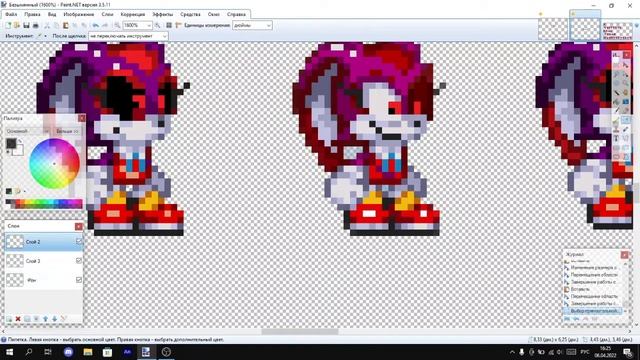Toggle the pixel grid icon
This screenshot has width=640, height=360.
[169, 25]
